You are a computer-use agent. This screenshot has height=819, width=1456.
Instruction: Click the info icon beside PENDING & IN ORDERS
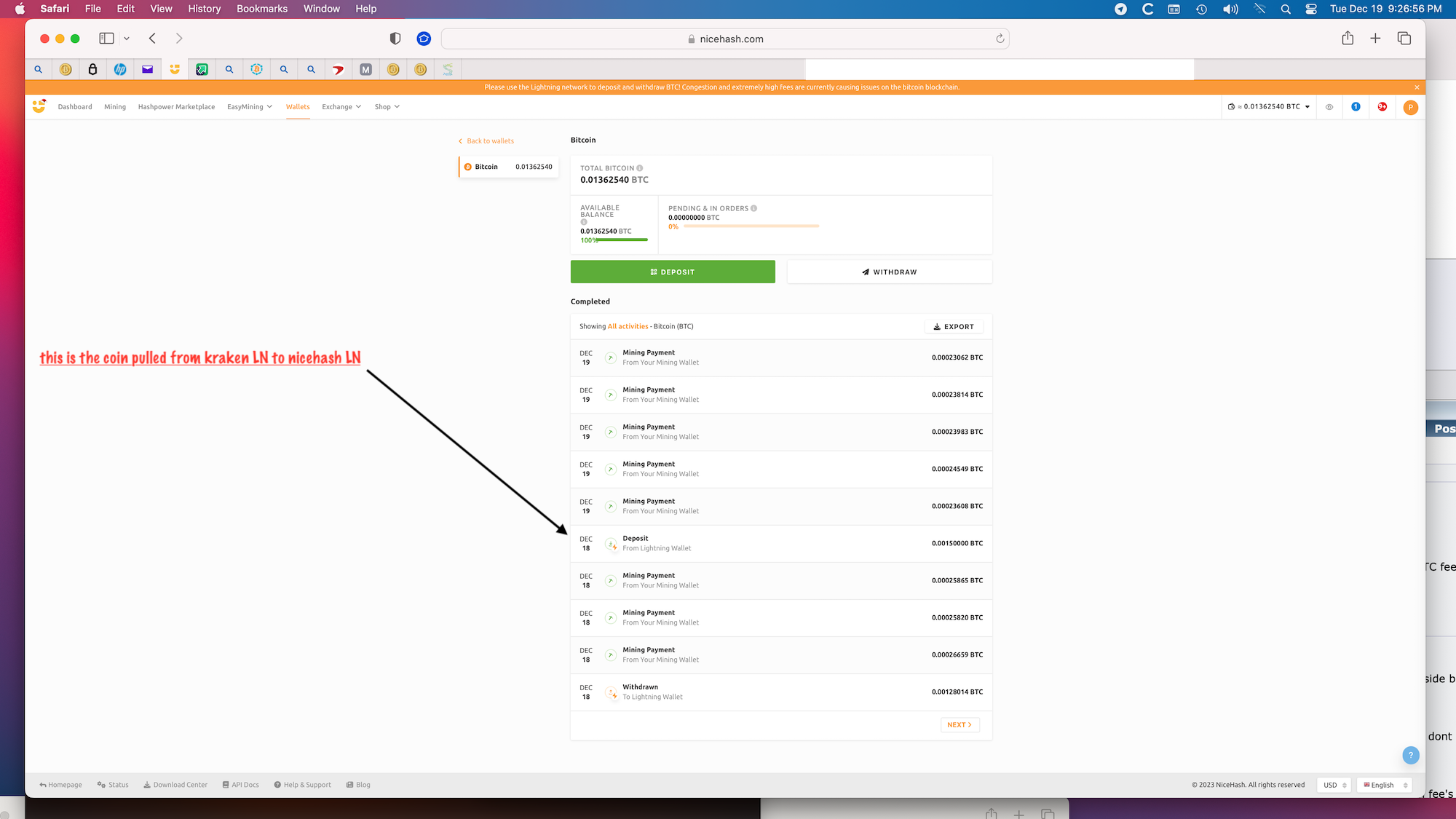[753, 208]
